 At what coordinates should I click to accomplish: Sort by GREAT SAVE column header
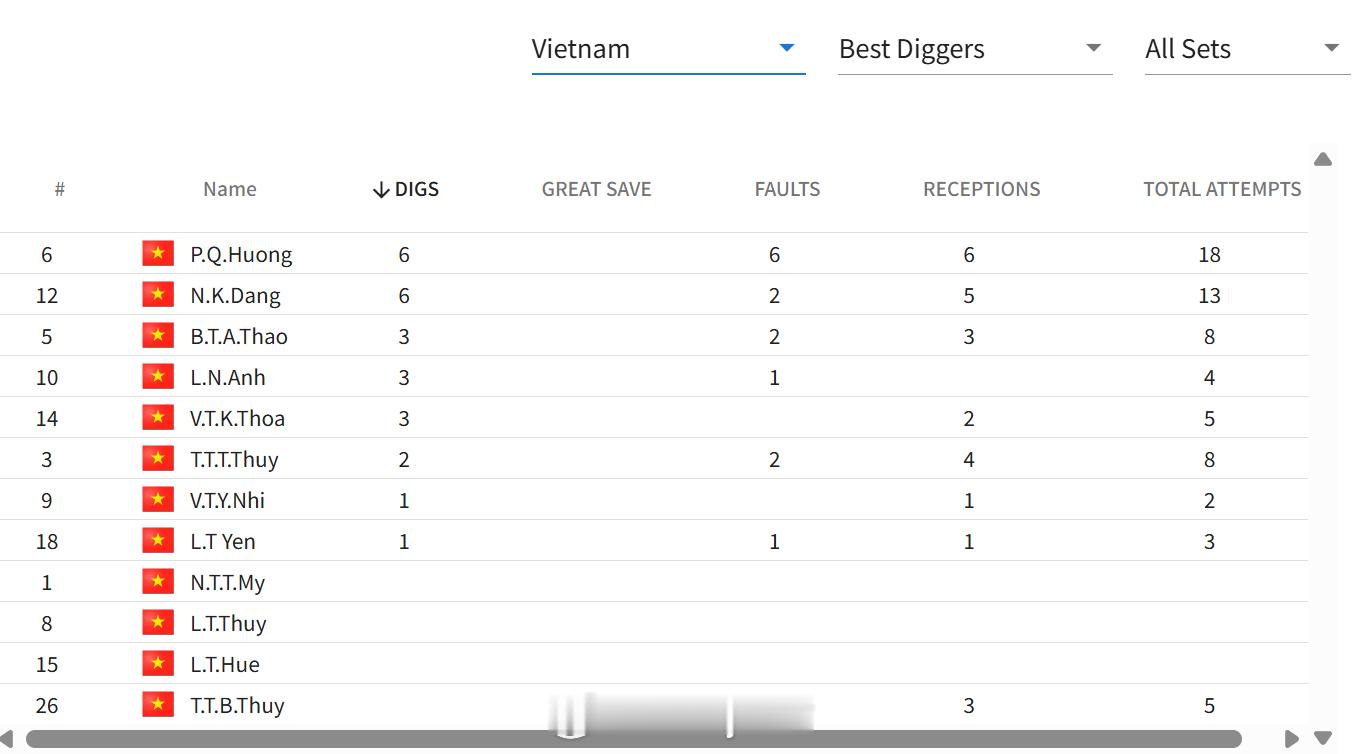596,189
